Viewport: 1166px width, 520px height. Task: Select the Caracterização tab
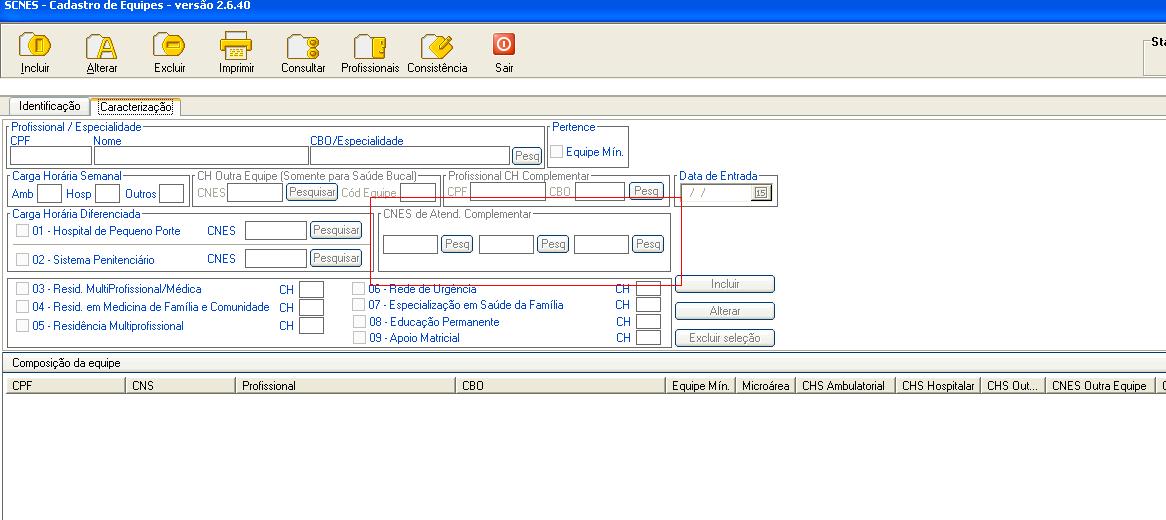[x=136, y=107]
